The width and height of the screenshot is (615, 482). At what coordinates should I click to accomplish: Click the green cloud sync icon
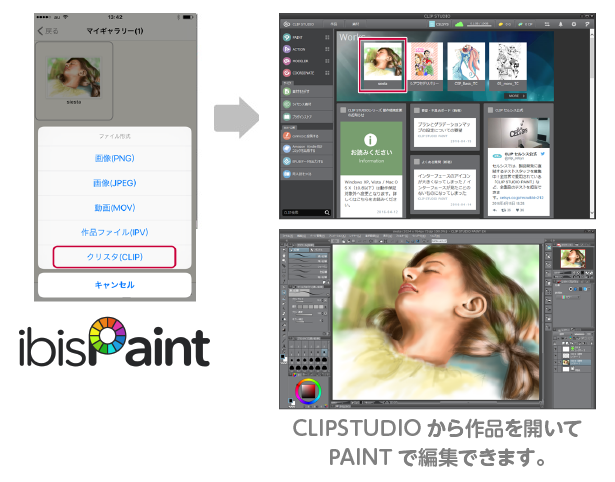click(459, 24)
